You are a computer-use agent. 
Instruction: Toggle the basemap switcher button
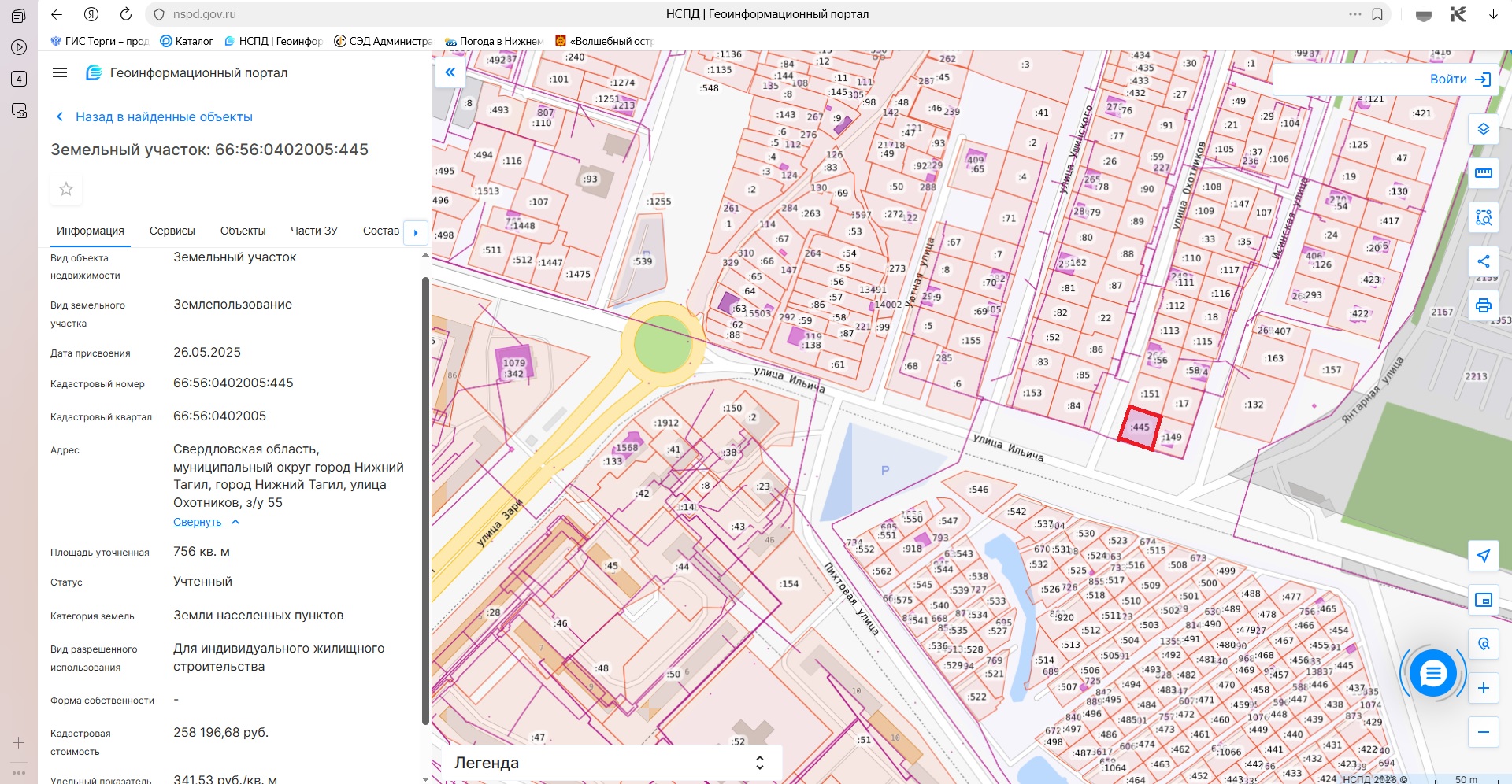[x=1484, y=600]
